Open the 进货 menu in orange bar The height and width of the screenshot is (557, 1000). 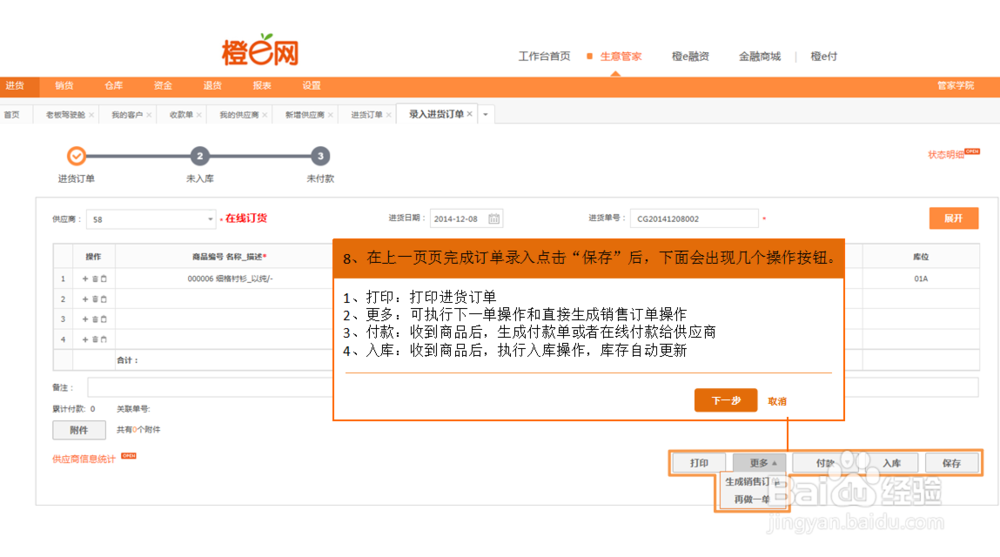(15, 85)
